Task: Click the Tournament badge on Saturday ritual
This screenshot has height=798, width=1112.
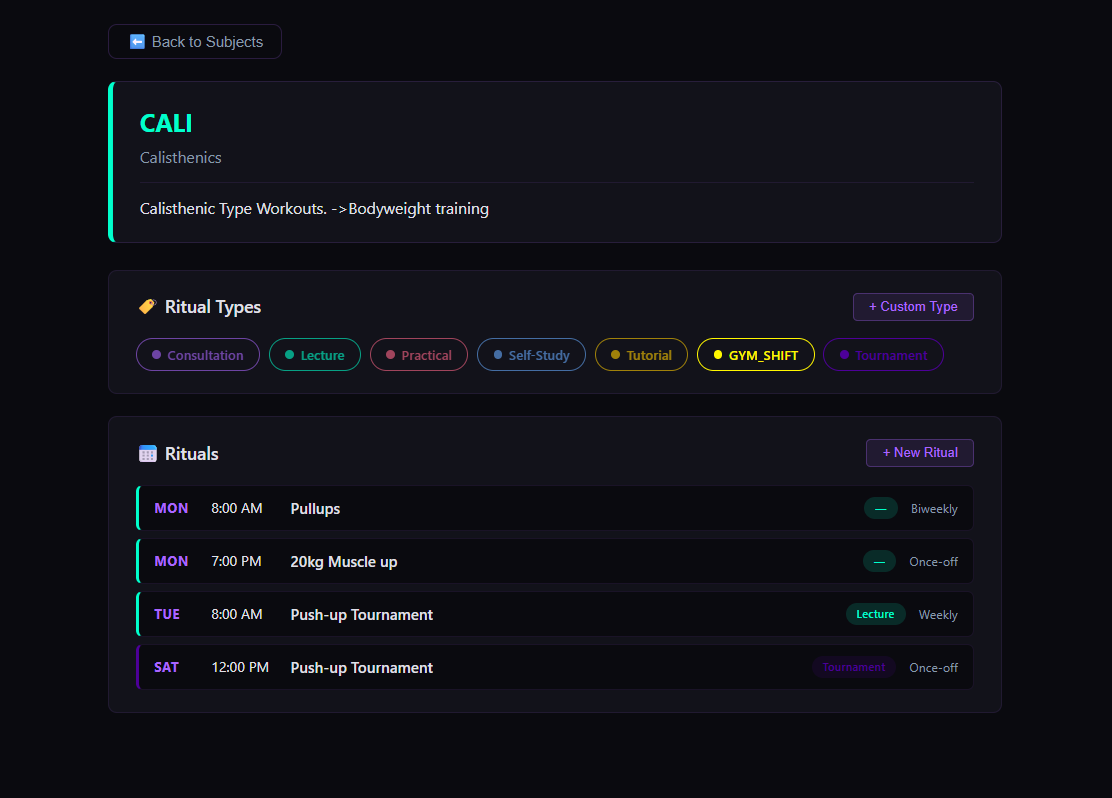Action: 854,667
